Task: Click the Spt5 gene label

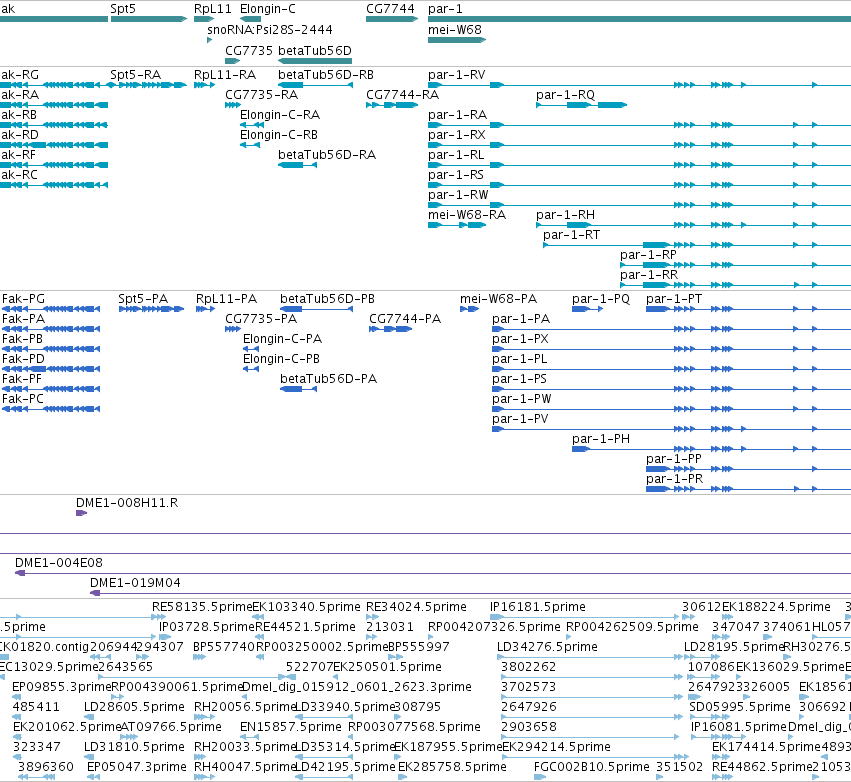Action: pyautogui.click(x=123, y=9)
